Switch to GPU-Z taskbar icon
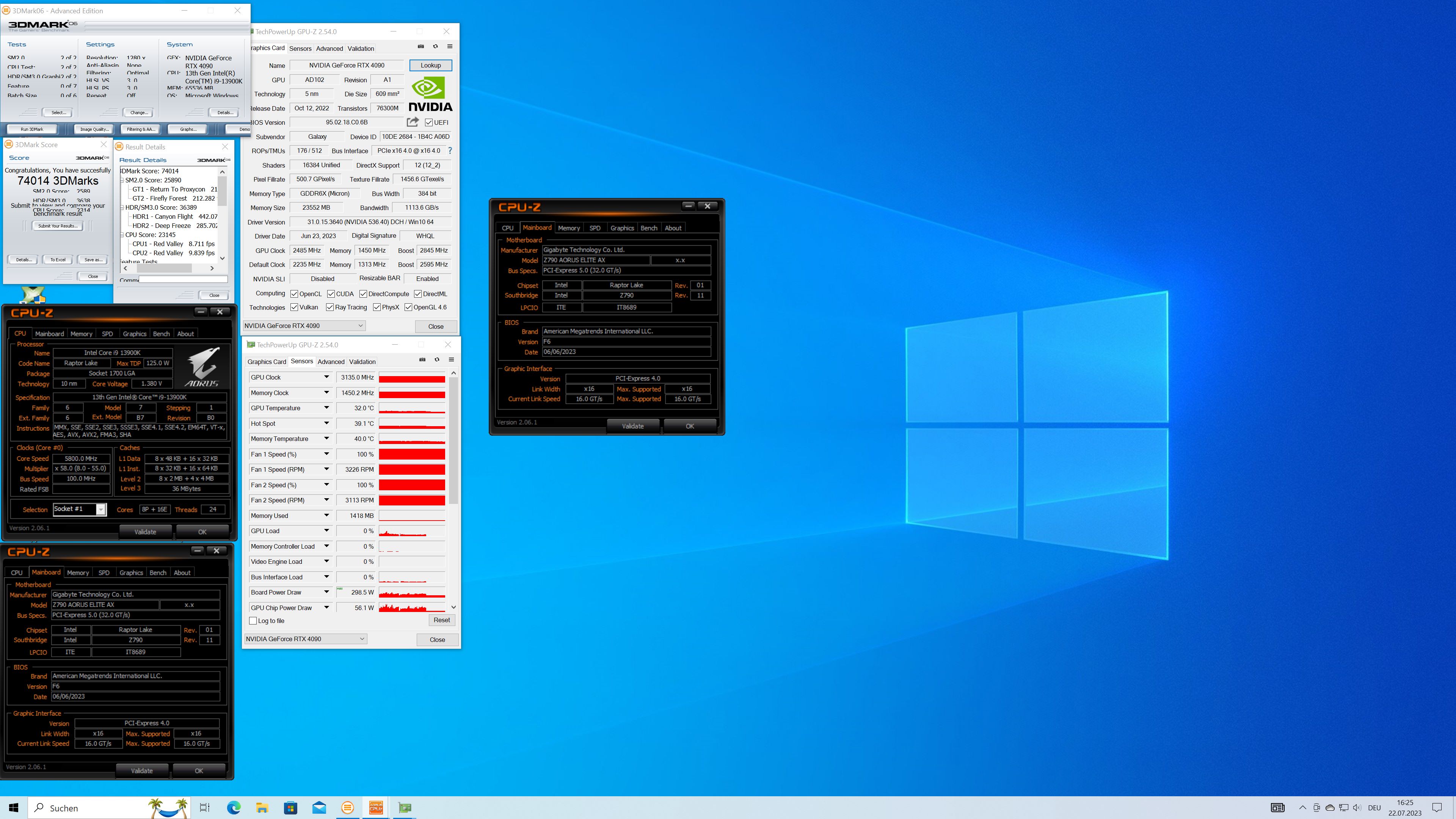 tap(405, 808)
